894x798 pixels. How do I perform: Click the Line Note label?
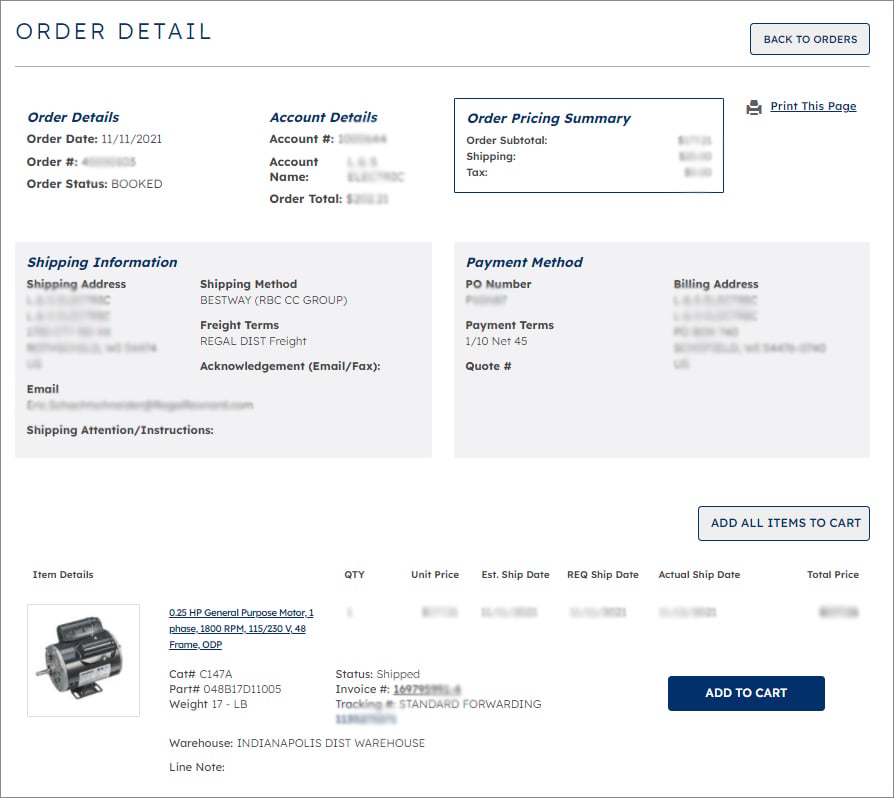tap(197, 767)
